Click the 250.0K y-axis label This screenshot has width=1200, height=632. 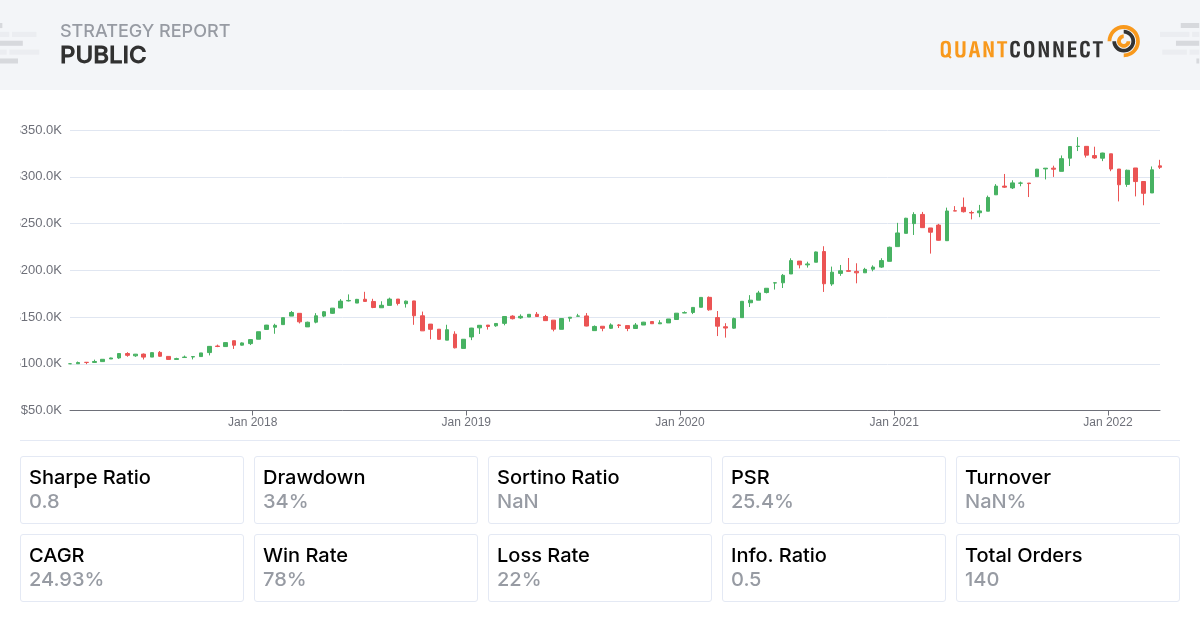click(41, 223)
